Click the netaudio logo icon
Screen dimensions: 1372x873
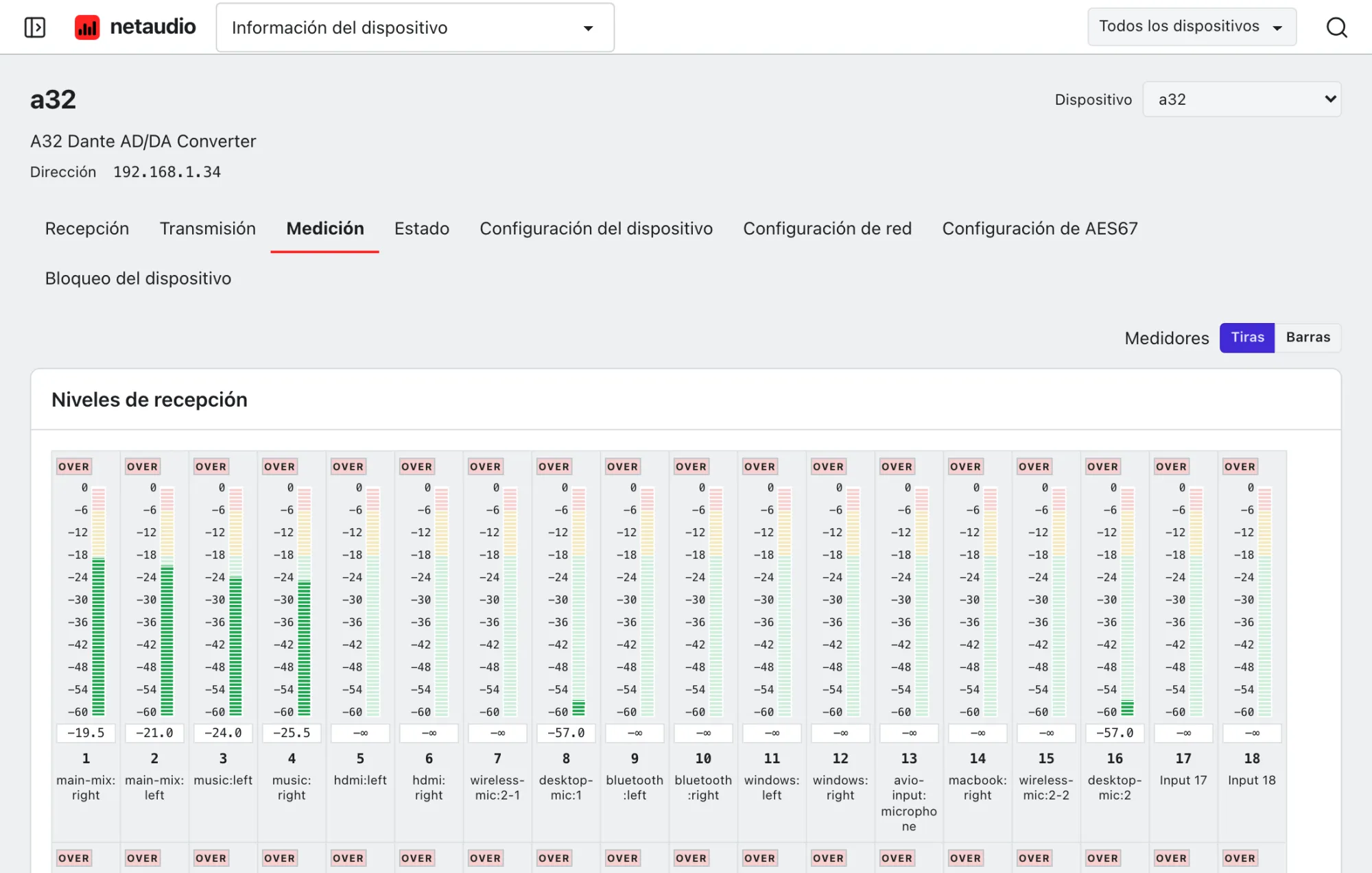pyautogui.click(x=87, y=27)
